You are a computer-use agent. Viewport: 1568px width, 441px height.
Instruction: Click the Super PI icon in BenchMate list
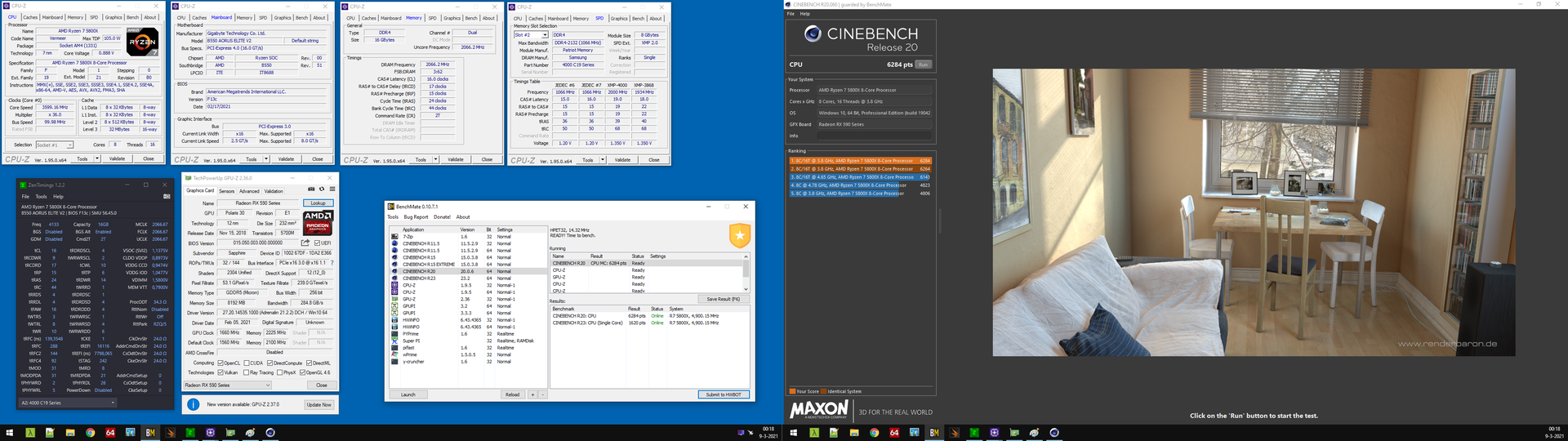click(x=395, y=341)
